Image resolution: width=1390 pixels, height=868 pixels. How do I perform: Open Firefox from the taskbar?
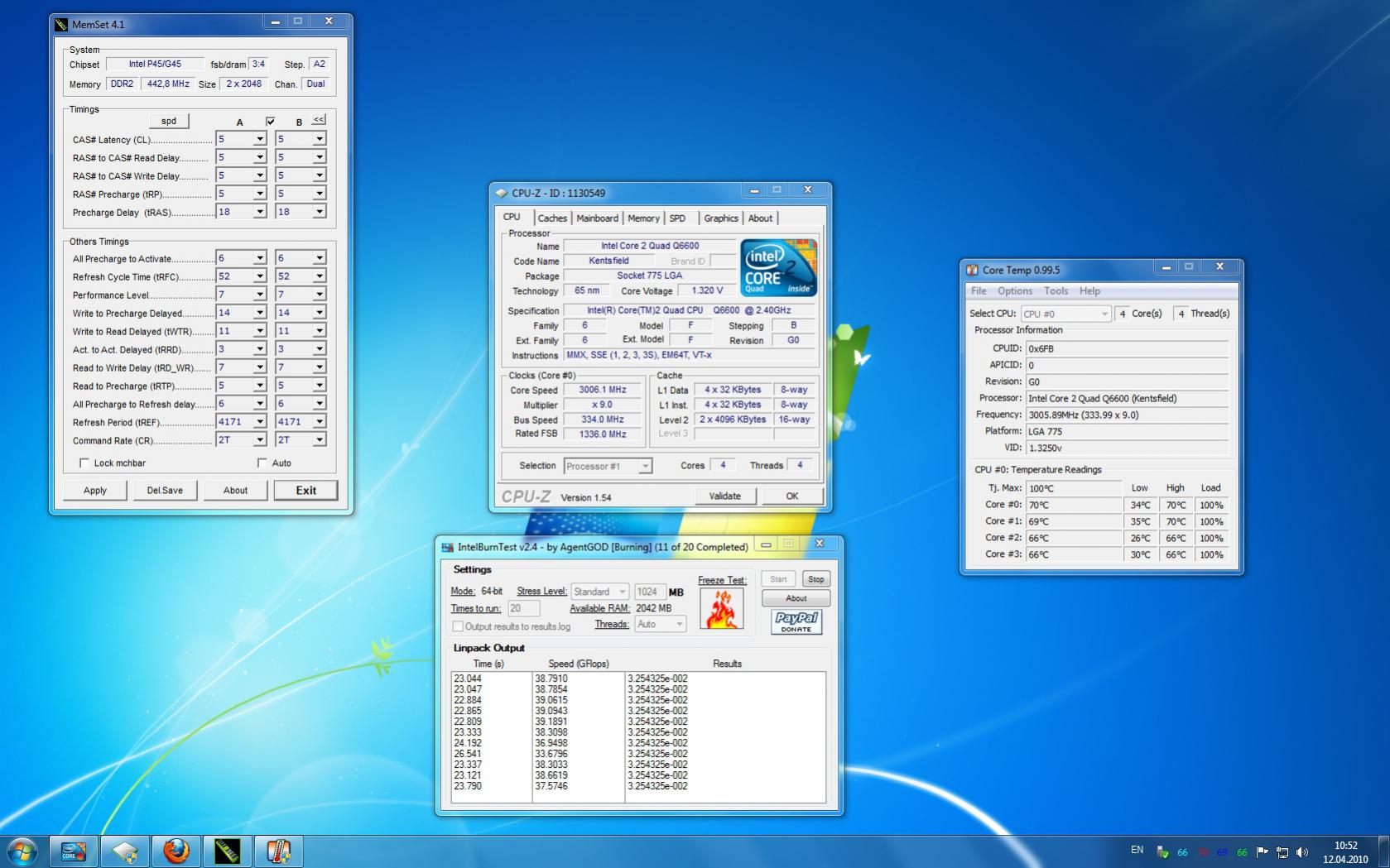pyautogui.click(x=176, y=851)
